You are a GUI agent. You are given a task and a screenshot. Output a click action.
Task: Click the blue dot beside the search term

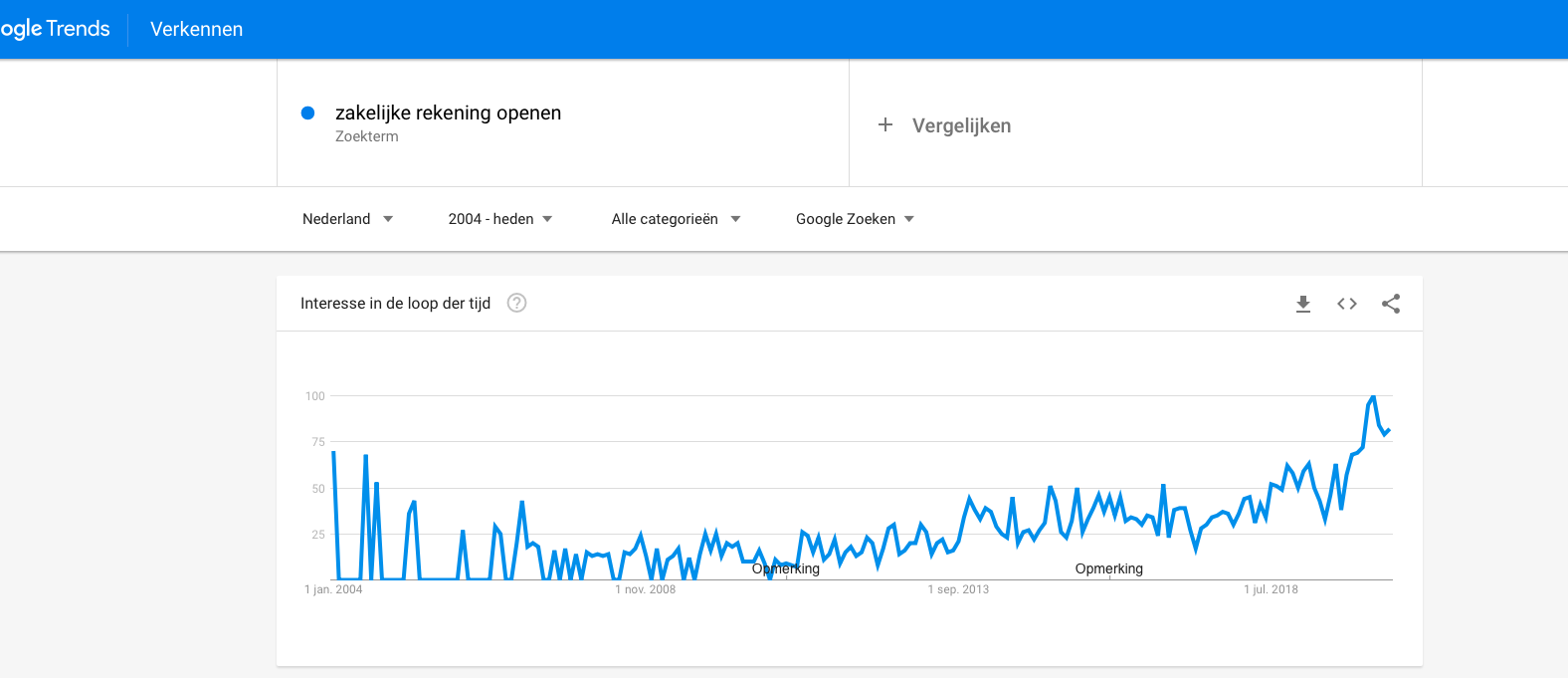pyautogui.click(x=308, y=113)
